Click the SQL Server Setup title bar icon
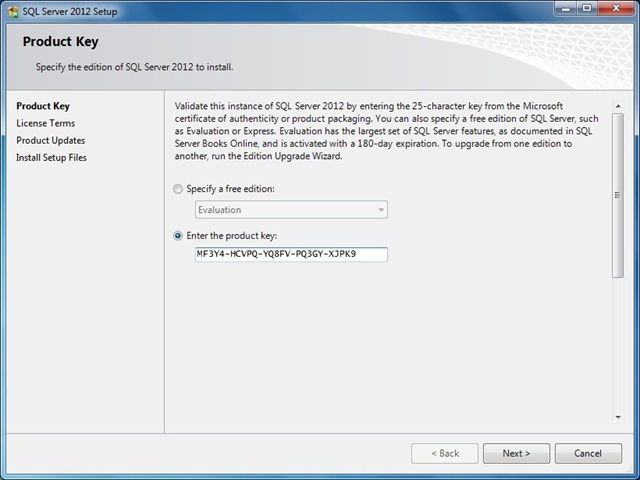This screenshot has height=480, width=640. click(13, 11)
